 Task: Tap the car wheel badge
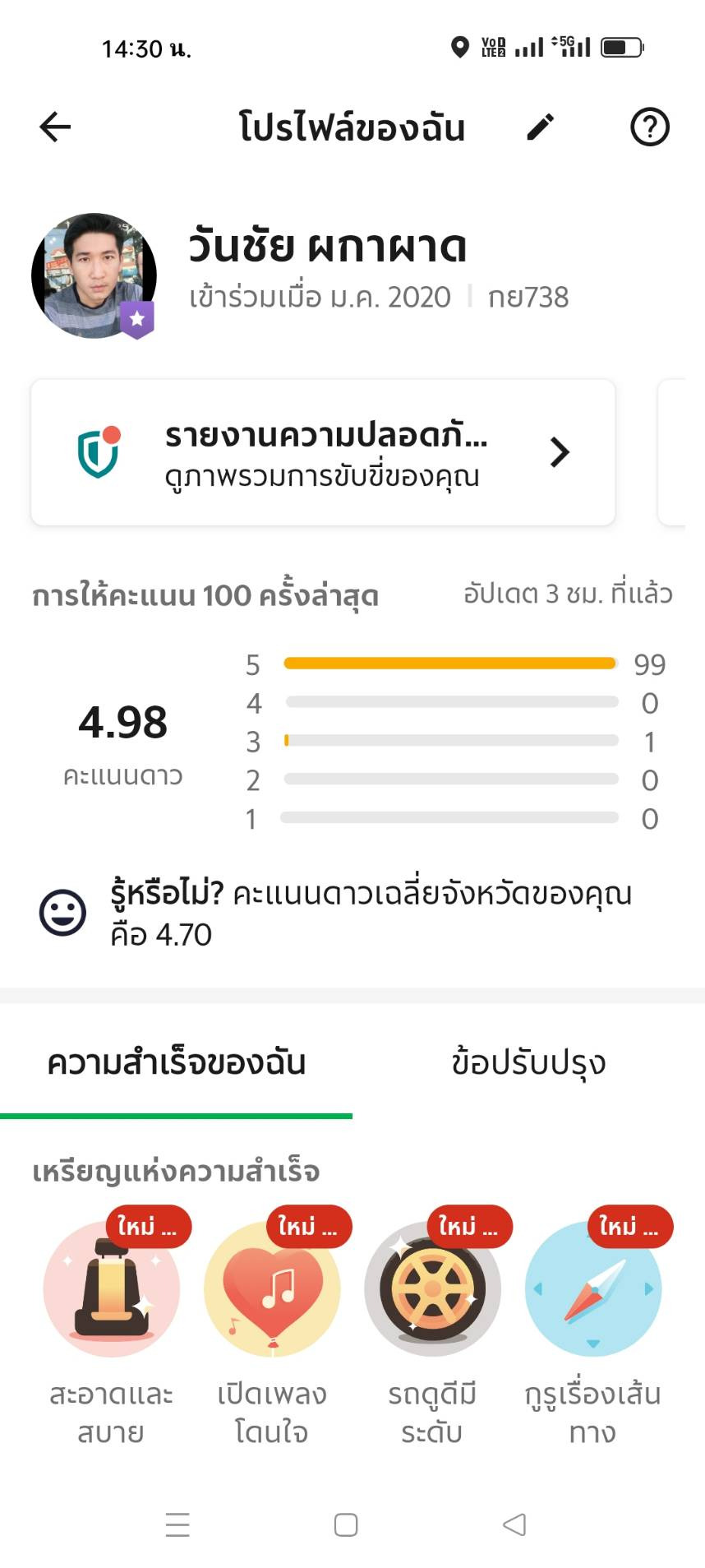(432, 1288)
